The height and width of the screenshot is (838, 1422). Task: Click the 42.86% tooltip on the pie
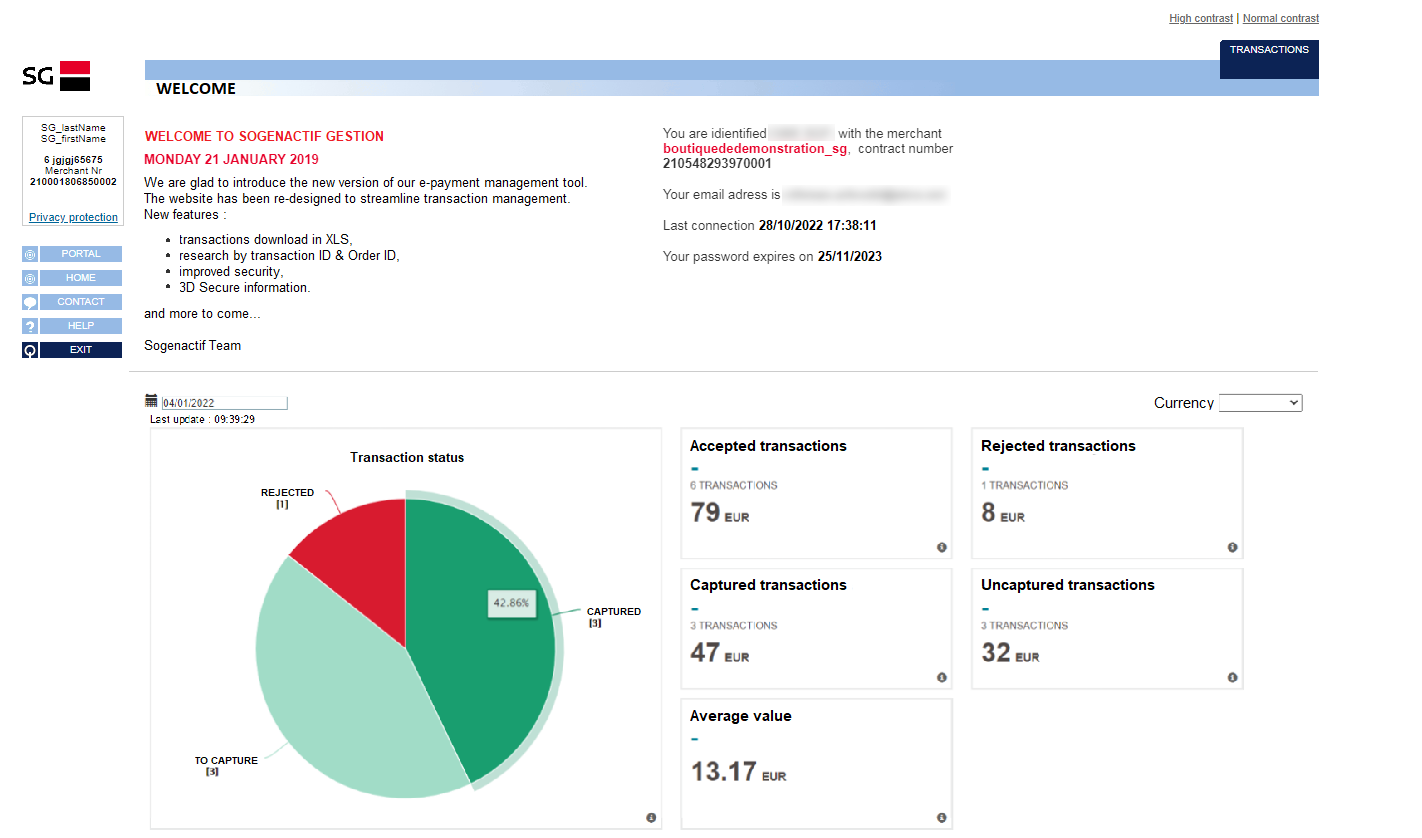512,603
